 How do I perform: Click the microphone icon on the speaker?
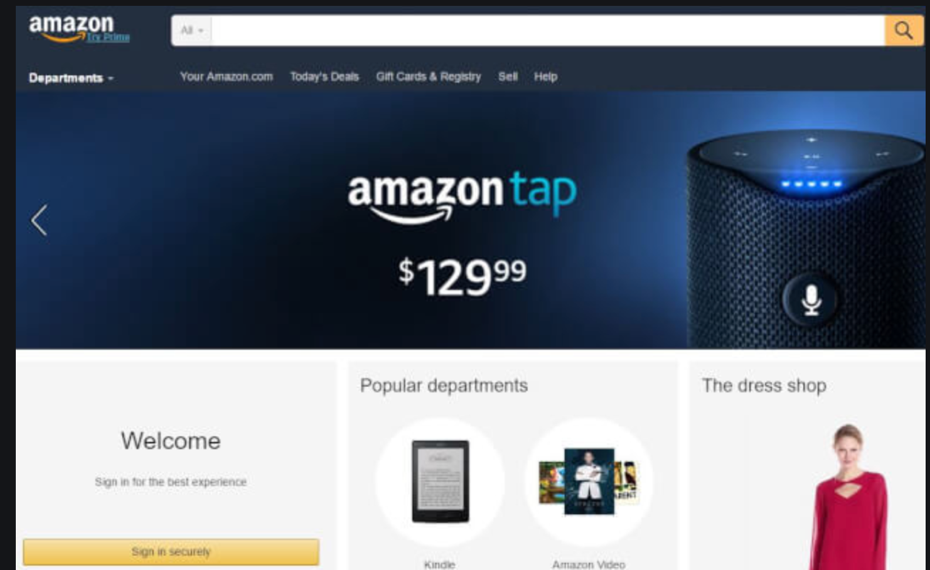click(x=811, y=300)
